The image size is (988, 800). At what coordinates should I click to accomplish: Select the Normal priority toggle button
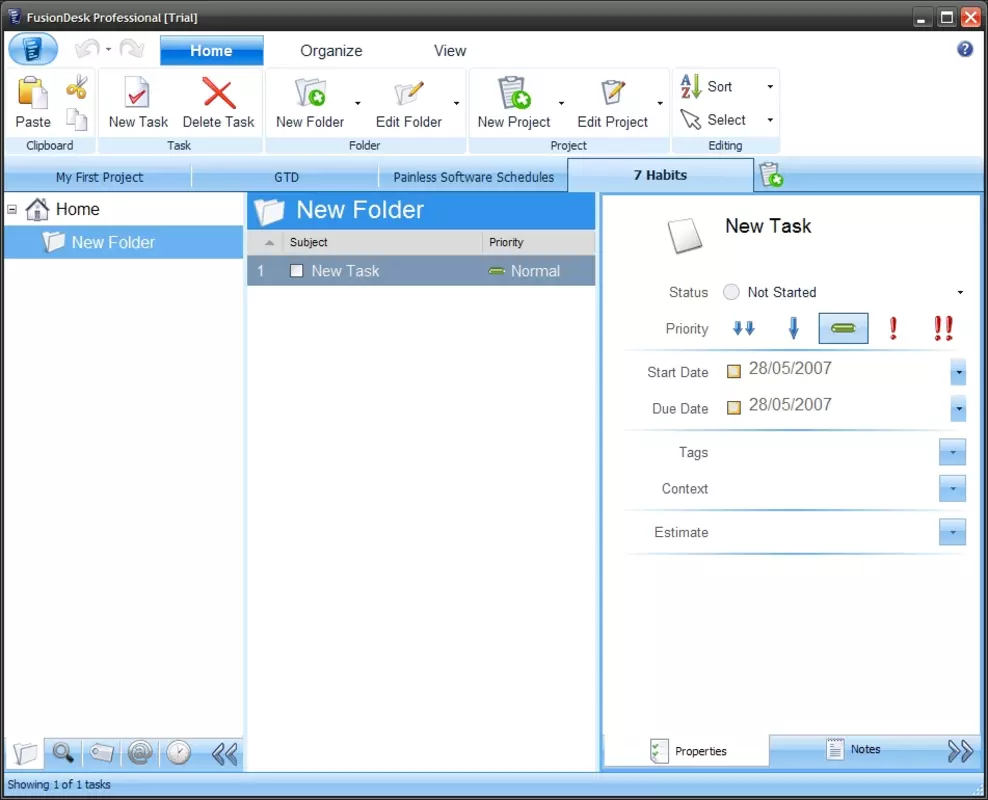[843, 328]
